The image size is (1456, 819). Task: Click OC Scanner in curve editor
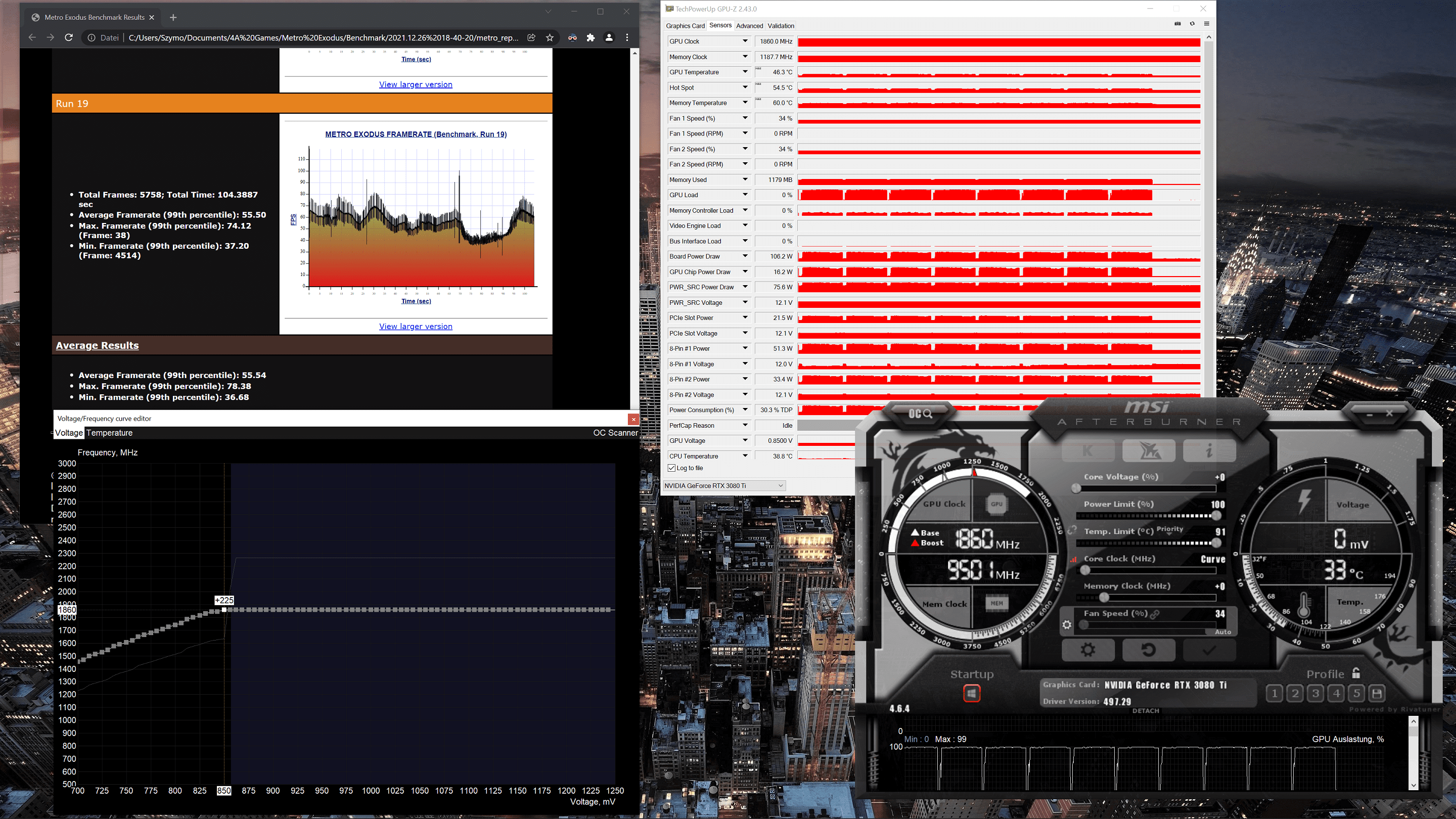tap(615, 433)
